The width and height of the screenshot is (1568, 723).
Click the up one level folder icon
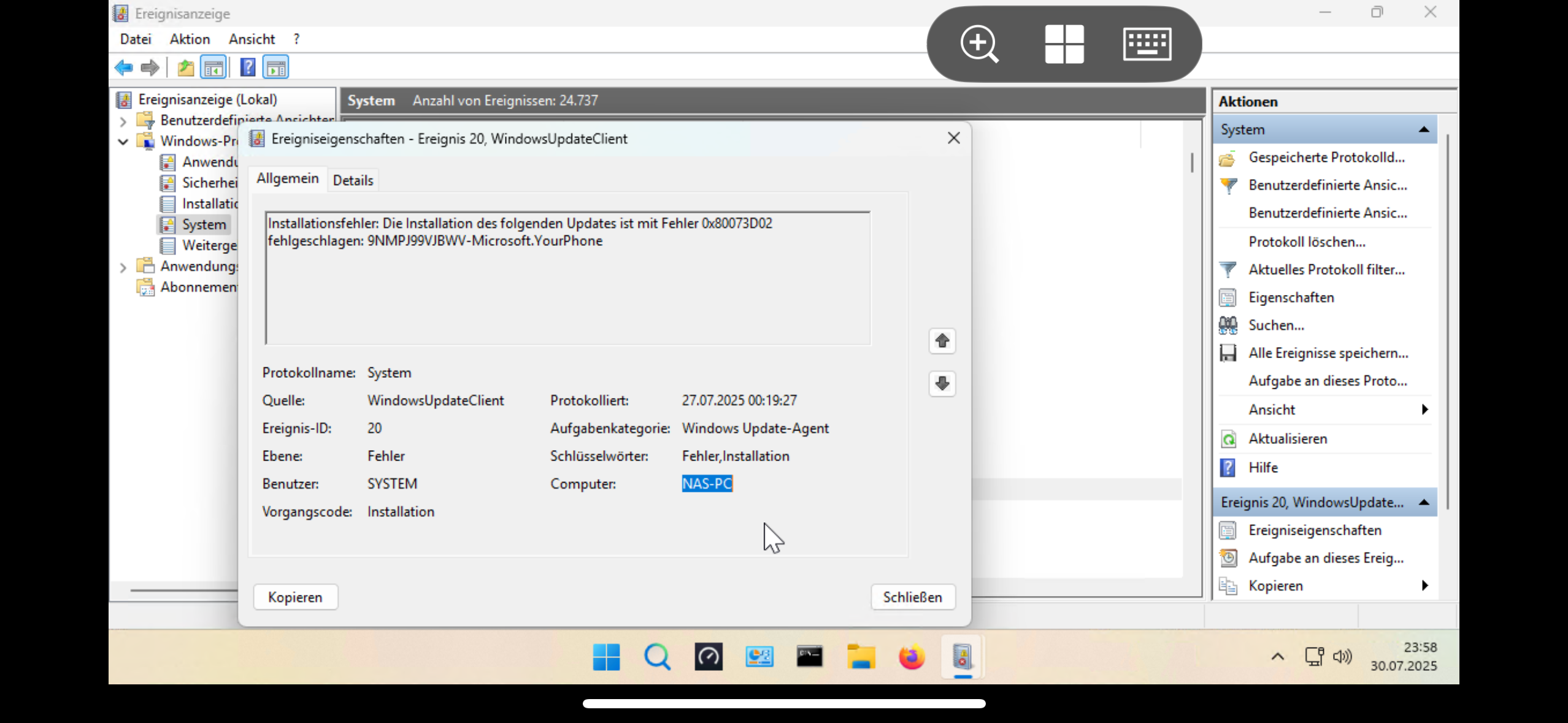[185, 67]
